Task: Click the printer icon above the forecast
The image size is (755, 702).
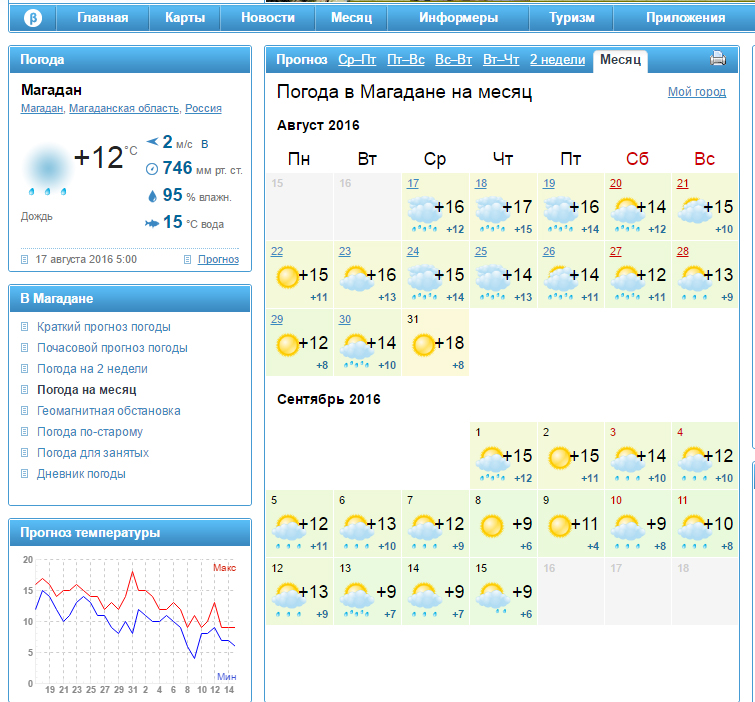Action: [x=717, y=59]
